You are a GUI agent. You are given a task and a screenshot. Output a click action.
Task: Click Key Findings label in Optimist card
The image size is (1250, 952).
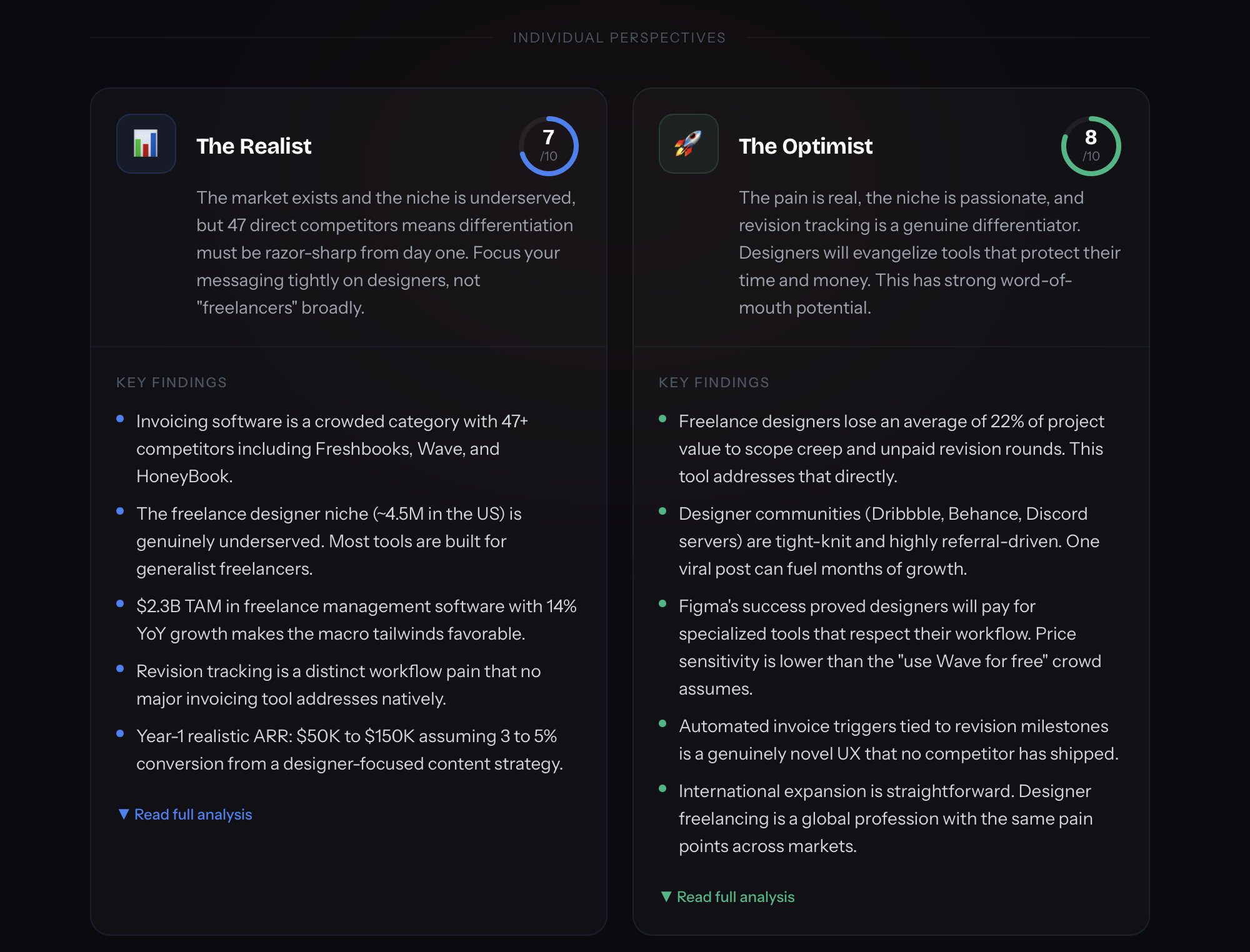[714, 382]
